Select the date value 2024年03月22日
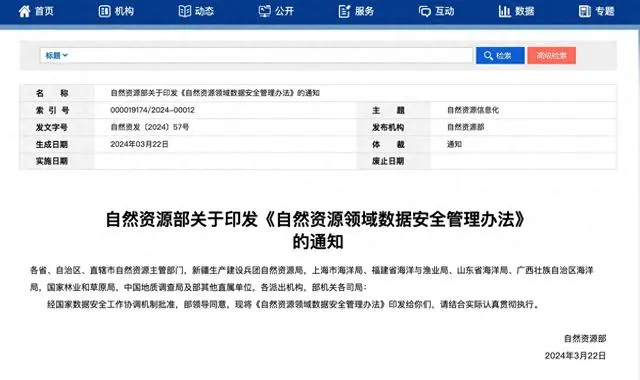 tap(139, 144)
